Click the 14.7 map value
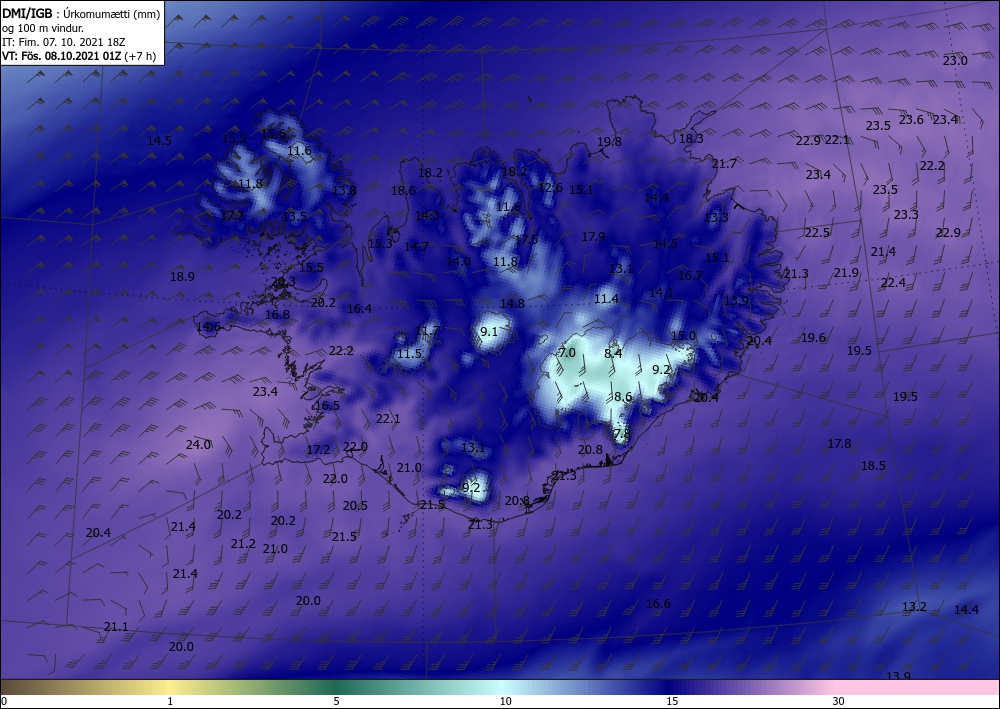The image size is (1000, 709). pos(416,246)
